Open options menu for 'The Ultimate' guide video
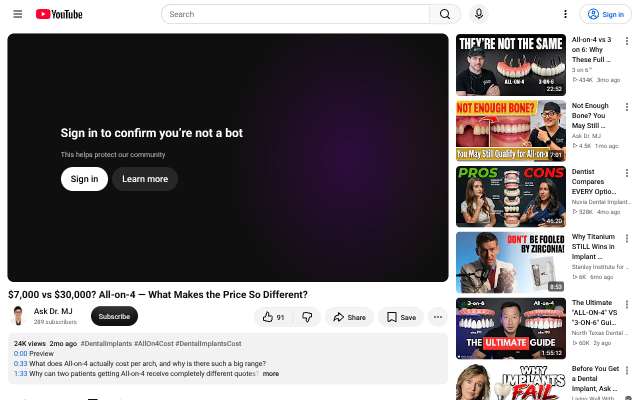Image resolution: width=640 pixels, height=400 pixels. tap(627, 304)
